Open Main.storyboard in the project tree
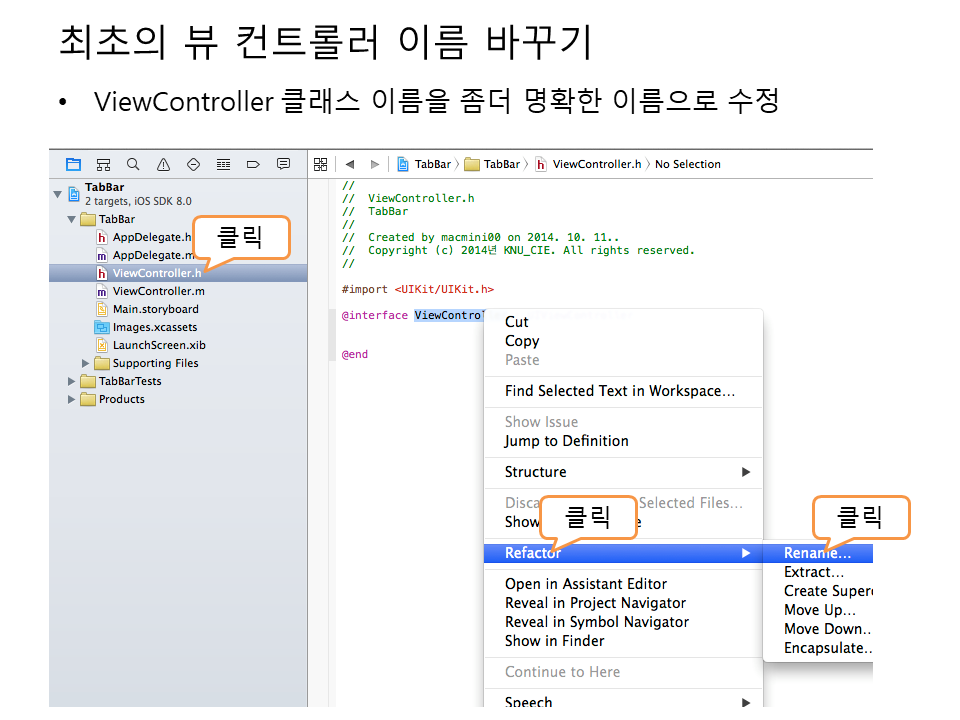The width and height of the screenshot is (960, 720). point(155,309)
